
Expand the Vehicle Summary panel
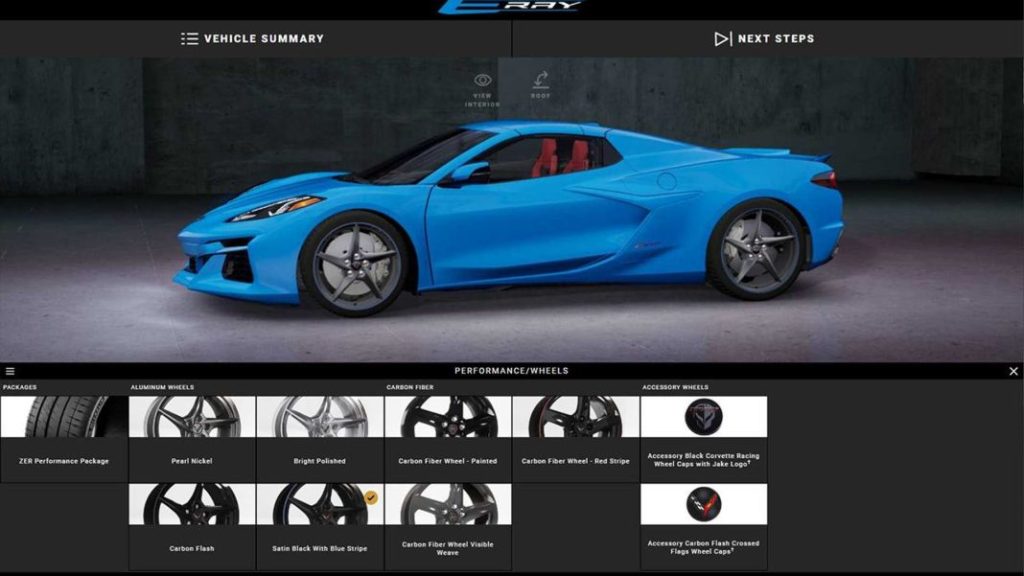click(255, 38)
